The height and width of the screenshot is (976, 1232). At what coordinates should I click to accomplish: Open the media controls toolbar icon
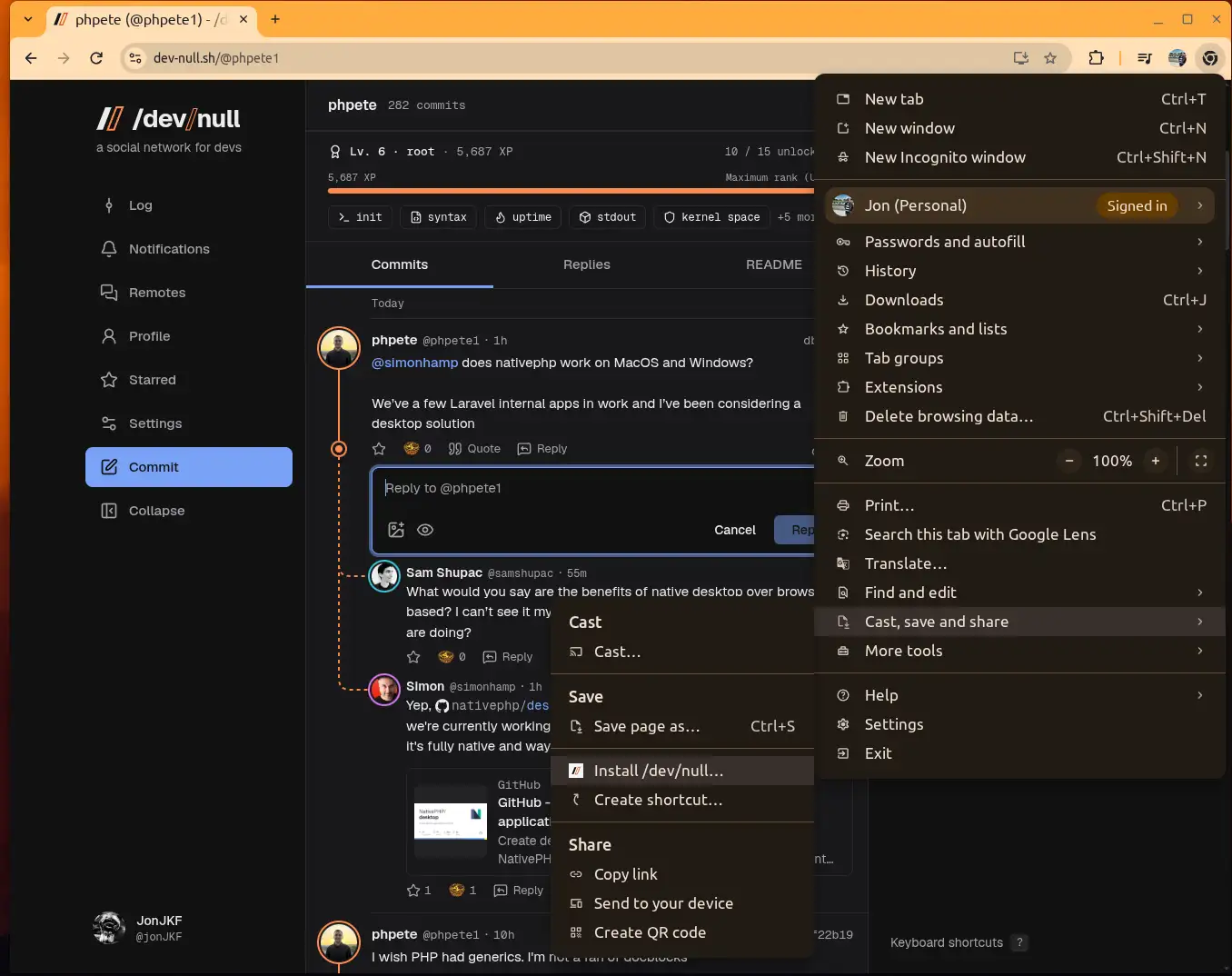click(x=1145, y=58)
